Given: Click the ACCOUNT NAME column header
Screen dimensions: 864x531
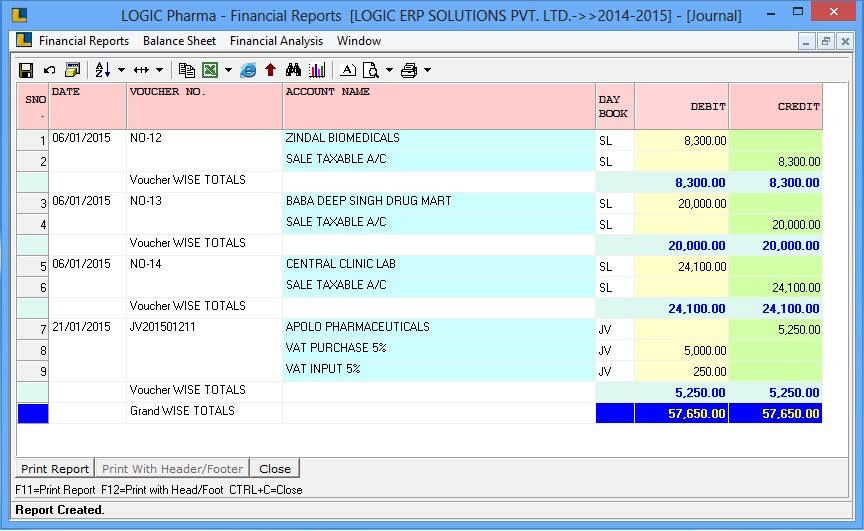Looking at the screenshot, I should click(x=439, y=106).
